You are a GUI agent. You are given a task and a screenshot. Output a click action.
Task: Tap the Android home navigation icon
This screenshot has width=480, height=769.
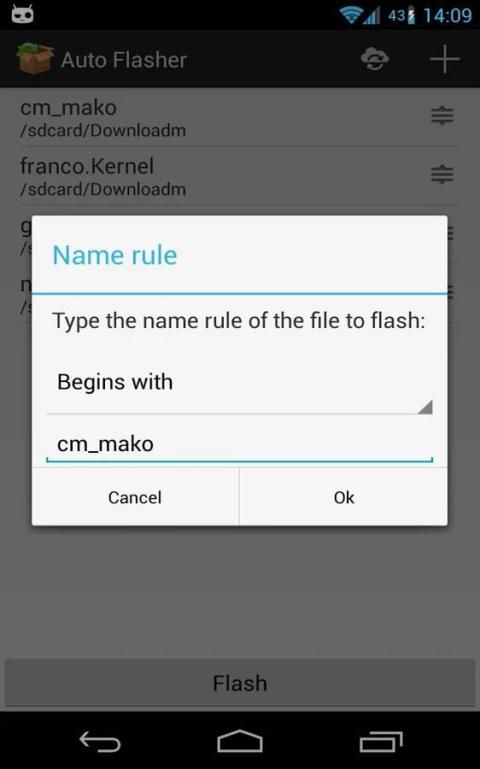pos(240,741)
